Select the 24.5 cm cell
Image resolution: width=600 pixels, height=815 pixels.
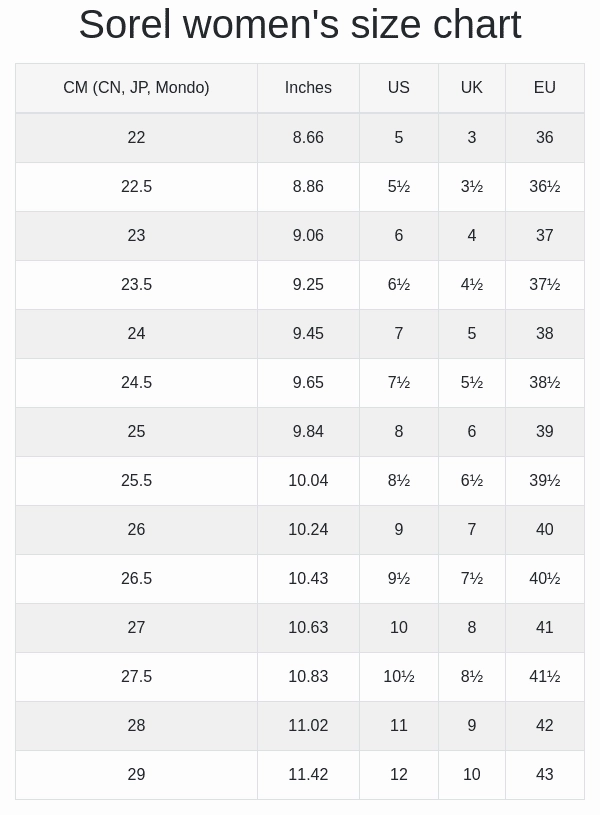[x=136, y=383]
